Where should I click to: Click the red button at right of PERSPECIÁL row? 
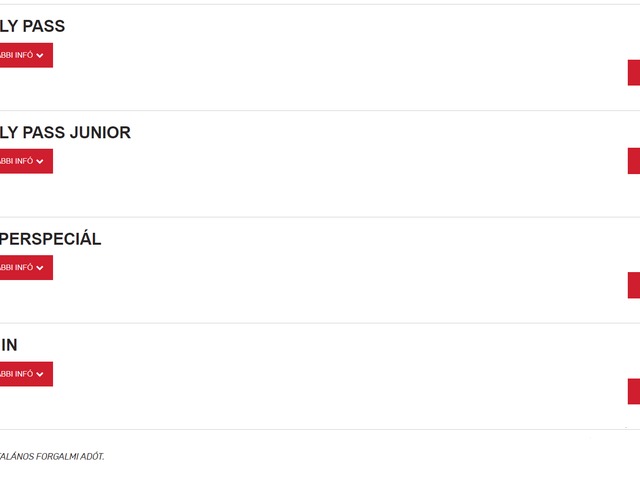pyautogui.click(x=634, y=285)
